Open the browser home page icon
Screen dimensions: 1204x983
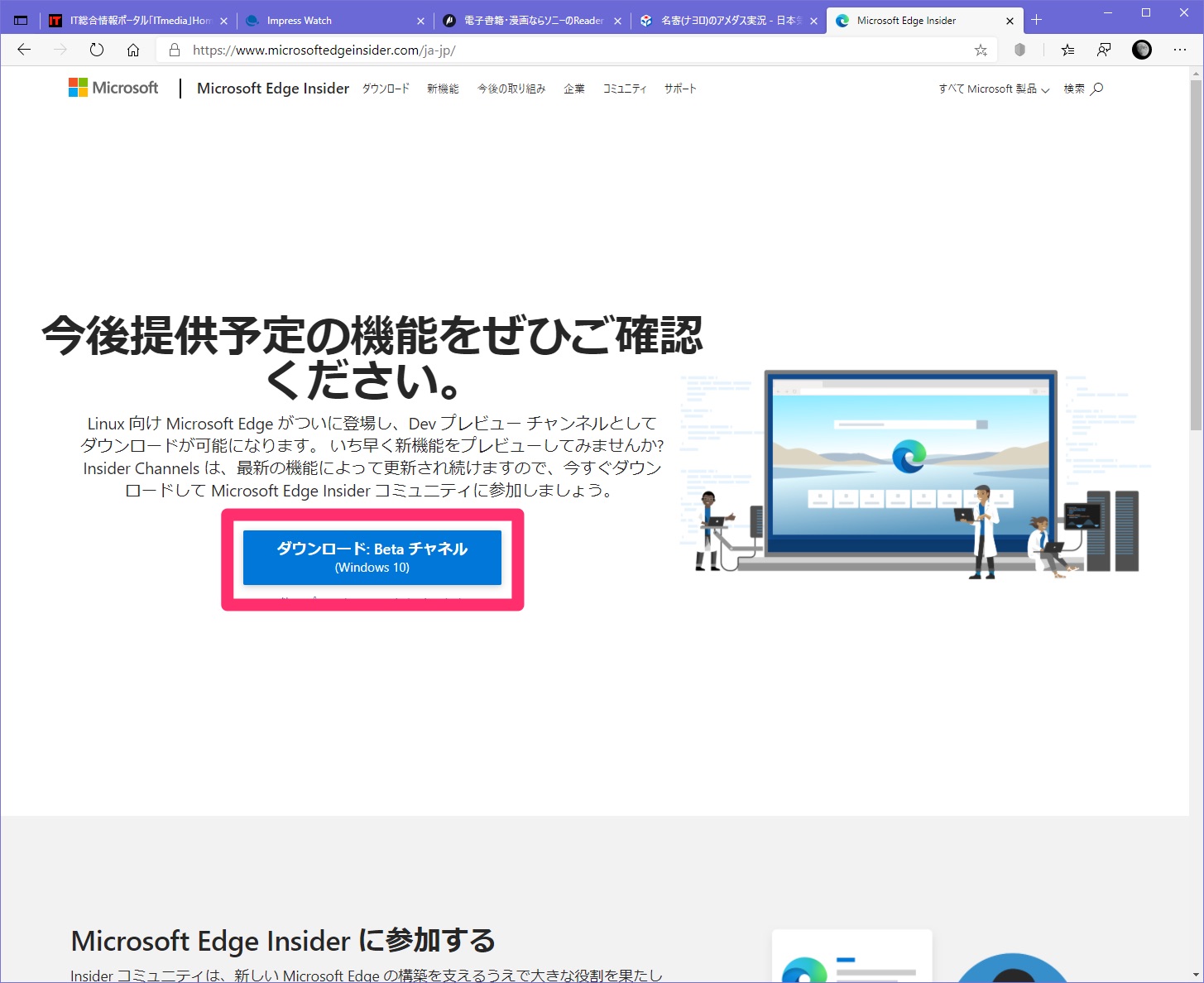(x=133, y=50)
